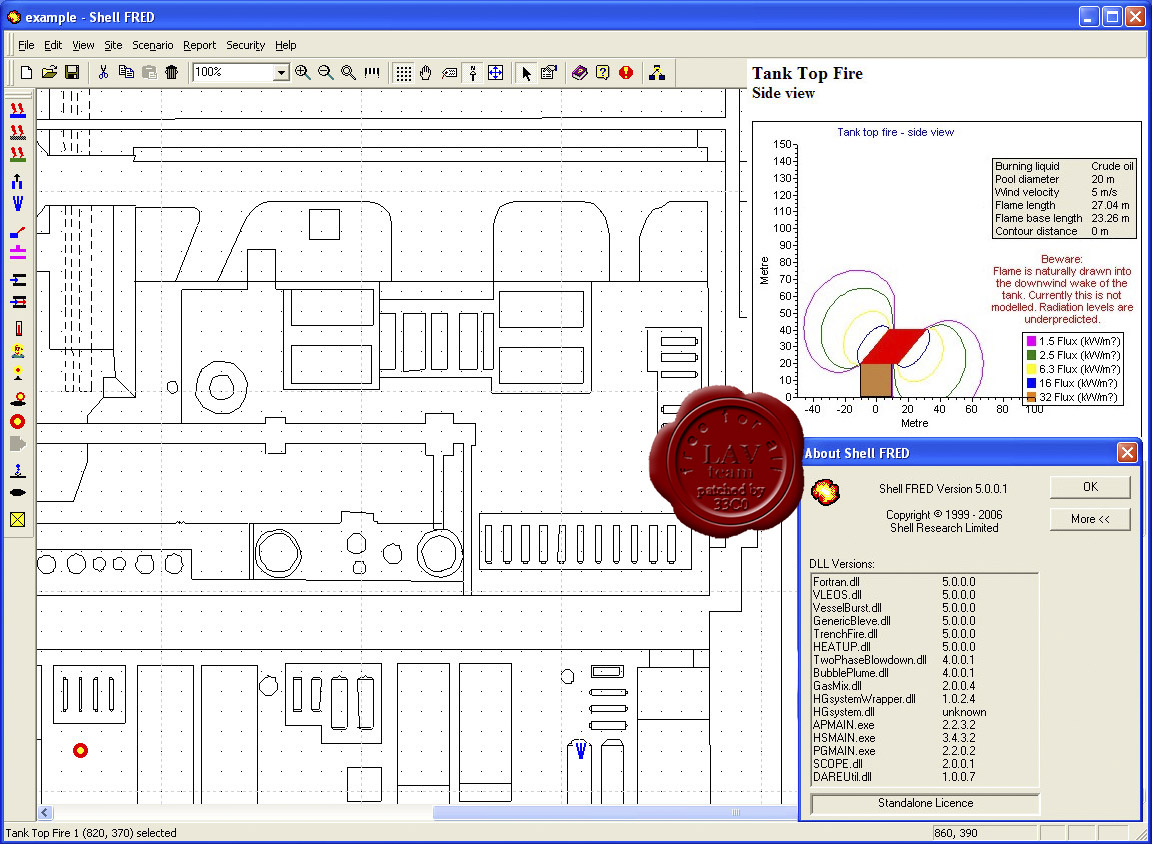Cut with the scissors icon
The width and height of the screenshot is (1152, 844).
click(103, 72)
